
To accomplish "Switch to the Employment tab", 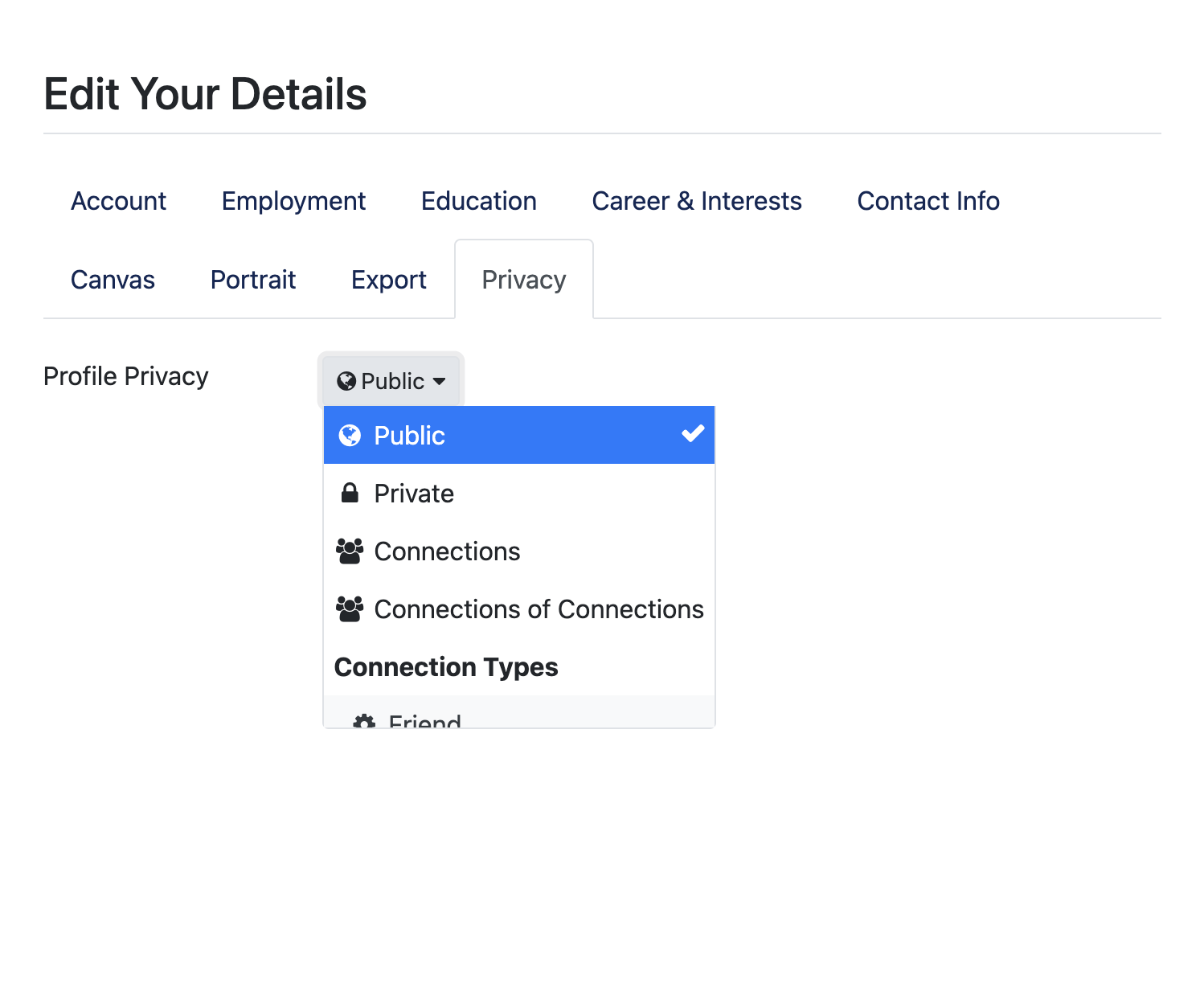I will point(293,200).
